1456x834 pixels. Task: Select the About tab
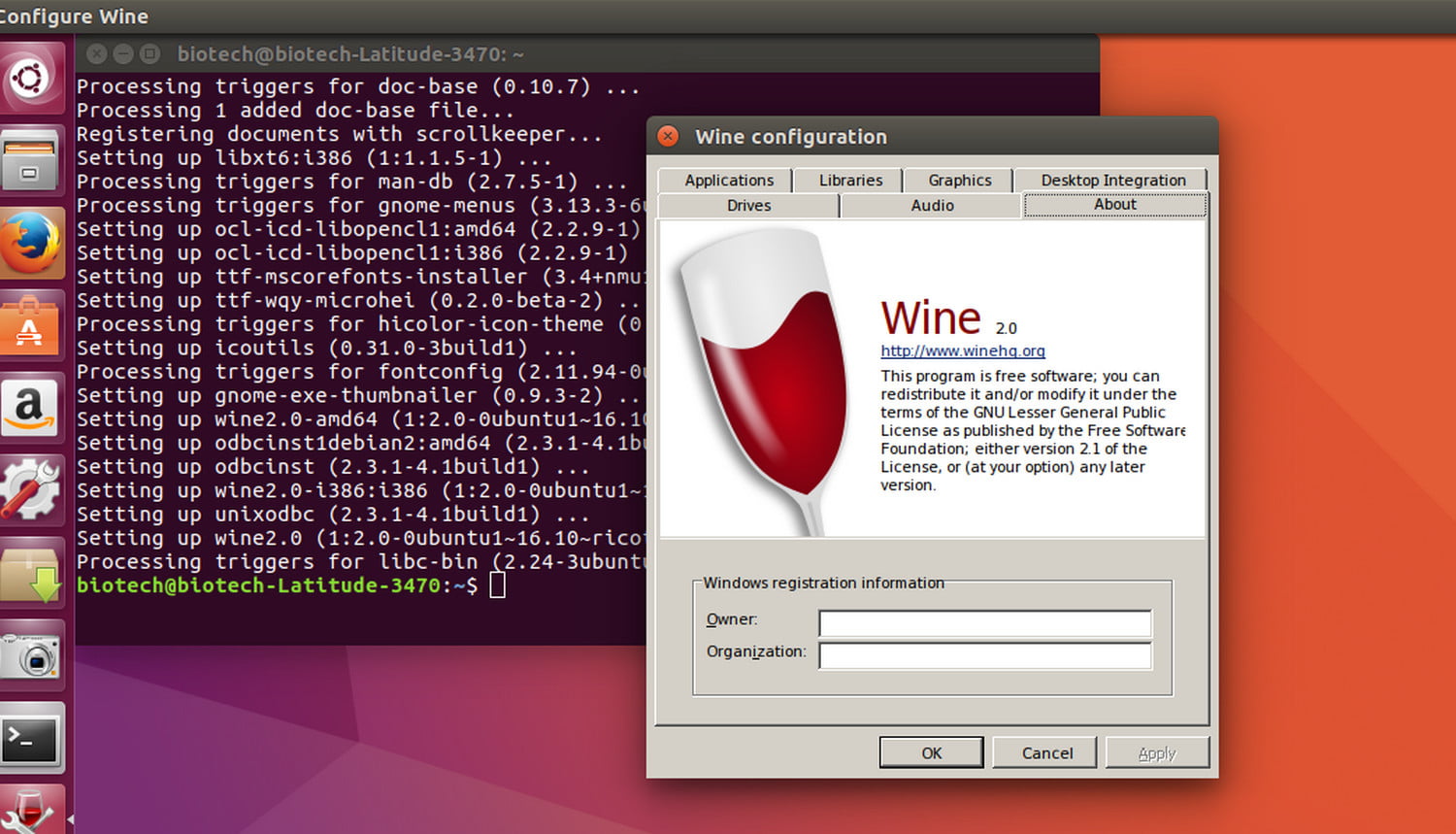coord(1115,205)
